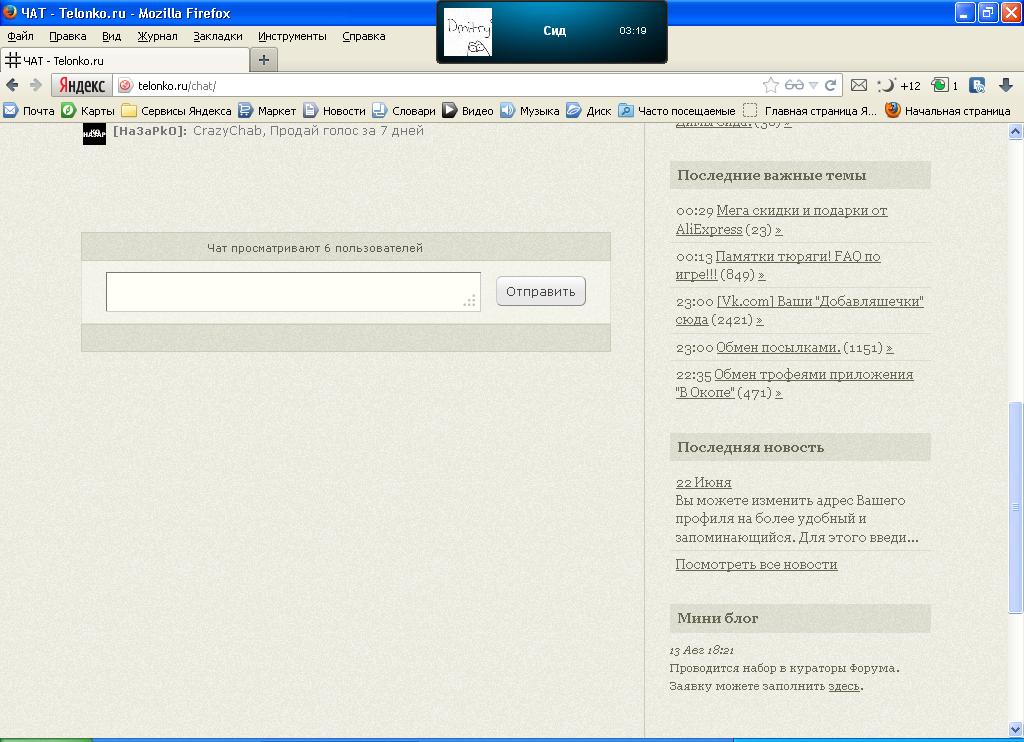This screenshot has width=1024, height=742.
Task: Click Посмотреть все новости link
Action: click(756, 564)
